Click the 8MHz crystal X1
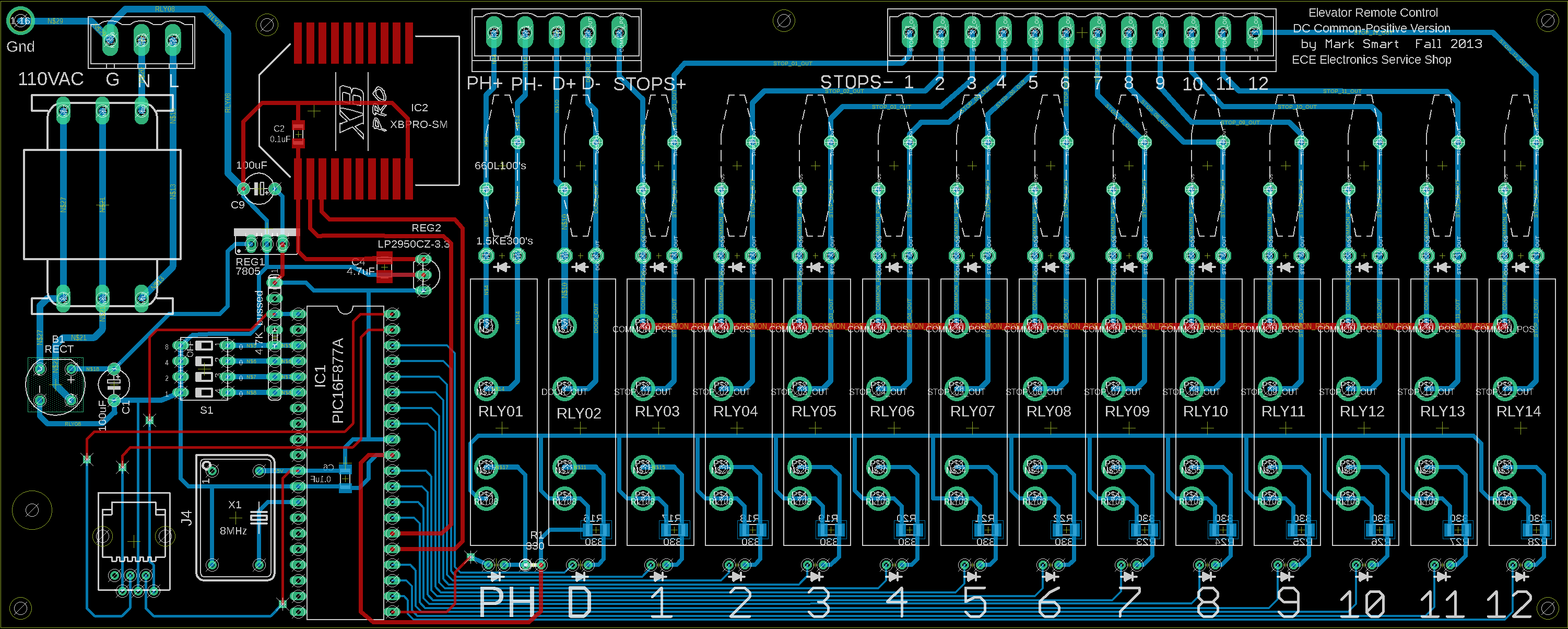Screen dimensions: 1568x629 point(235,518)
